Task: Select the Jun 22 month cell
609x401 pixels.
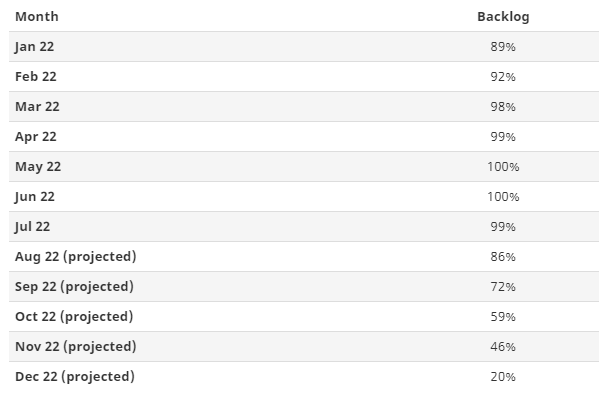Action: point(35,196)
